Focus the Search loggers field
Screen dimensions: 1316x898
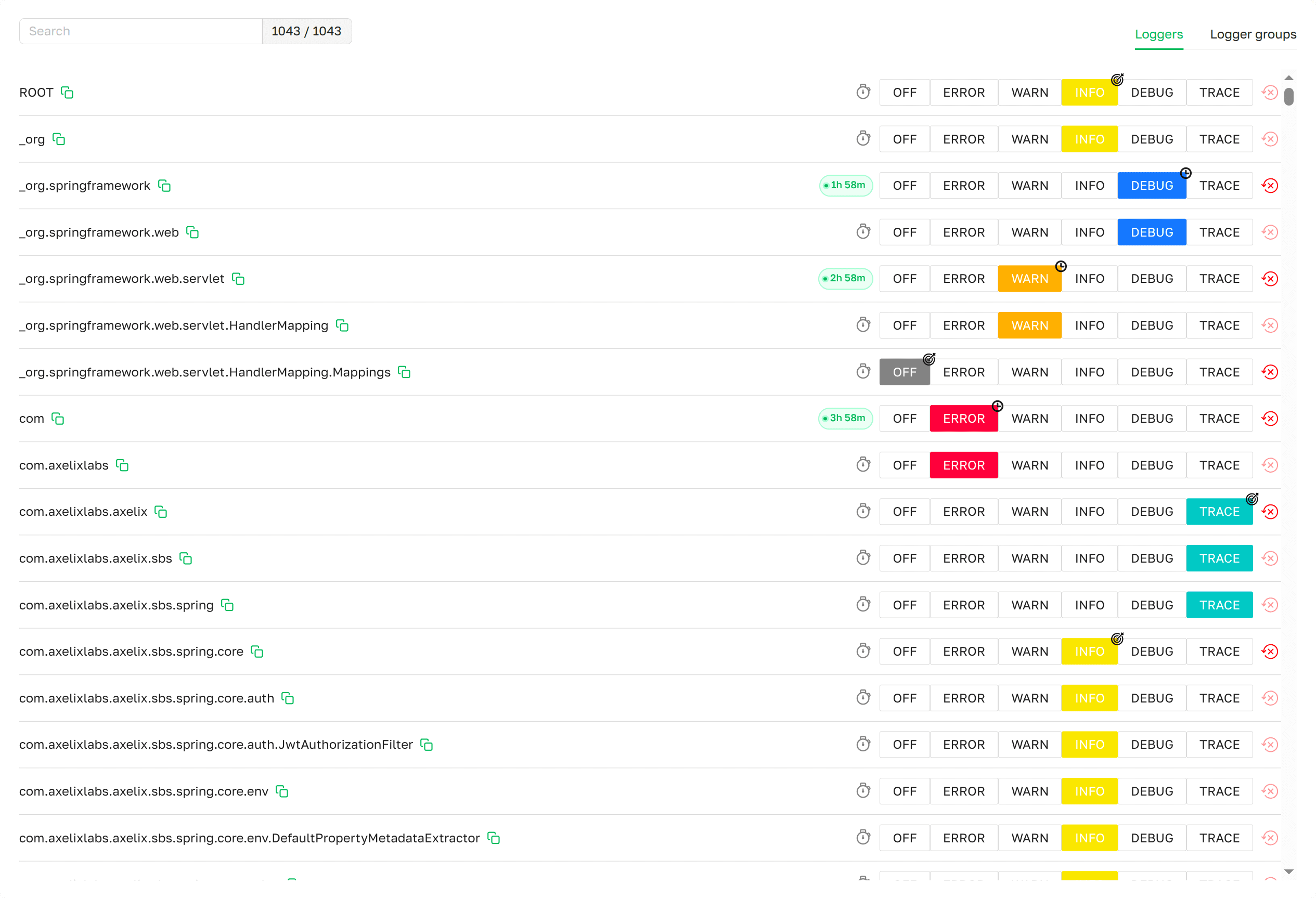click(140, 31)
